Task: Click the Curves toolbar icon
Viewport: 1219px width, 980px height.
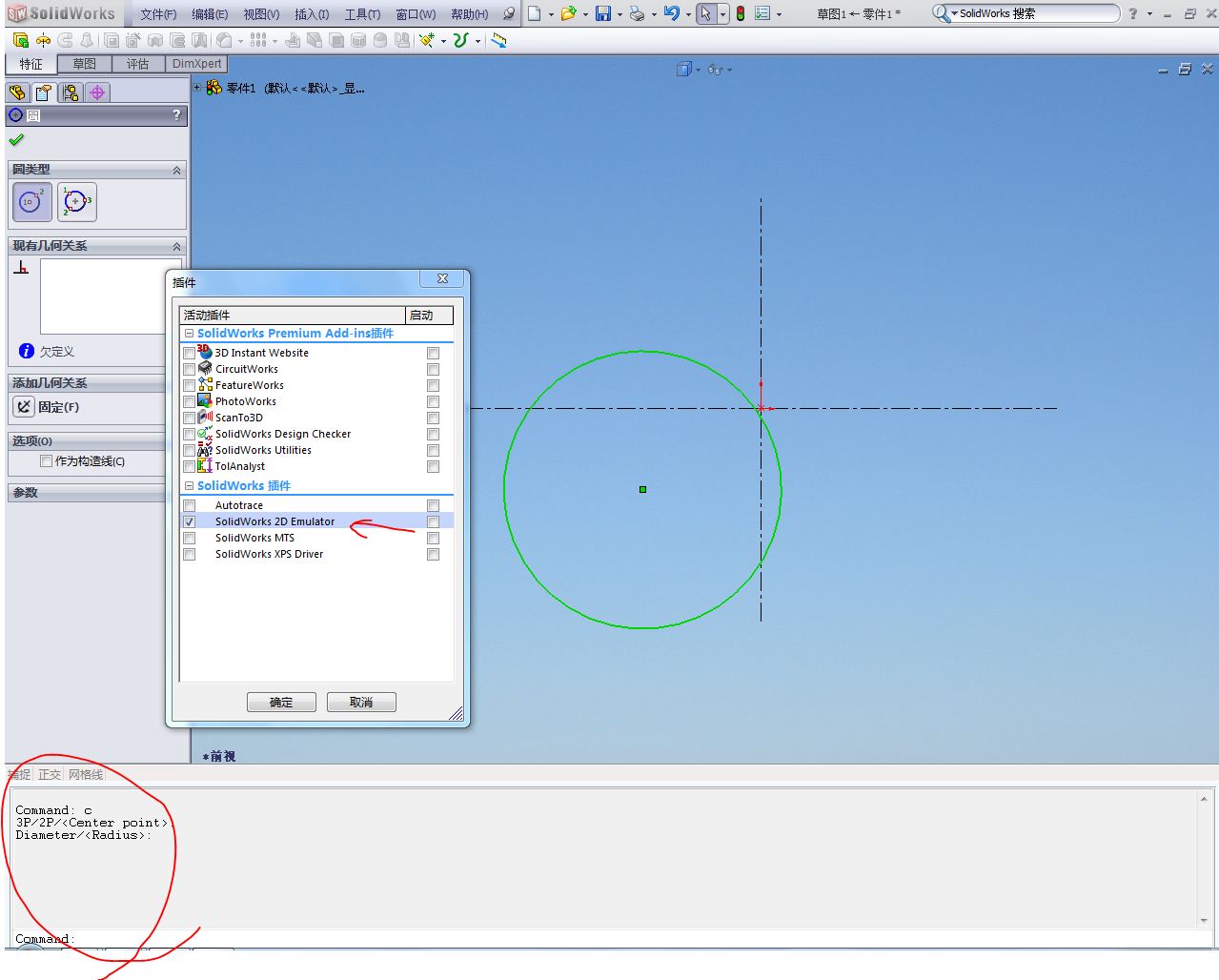Action: [x=461, y=40]
